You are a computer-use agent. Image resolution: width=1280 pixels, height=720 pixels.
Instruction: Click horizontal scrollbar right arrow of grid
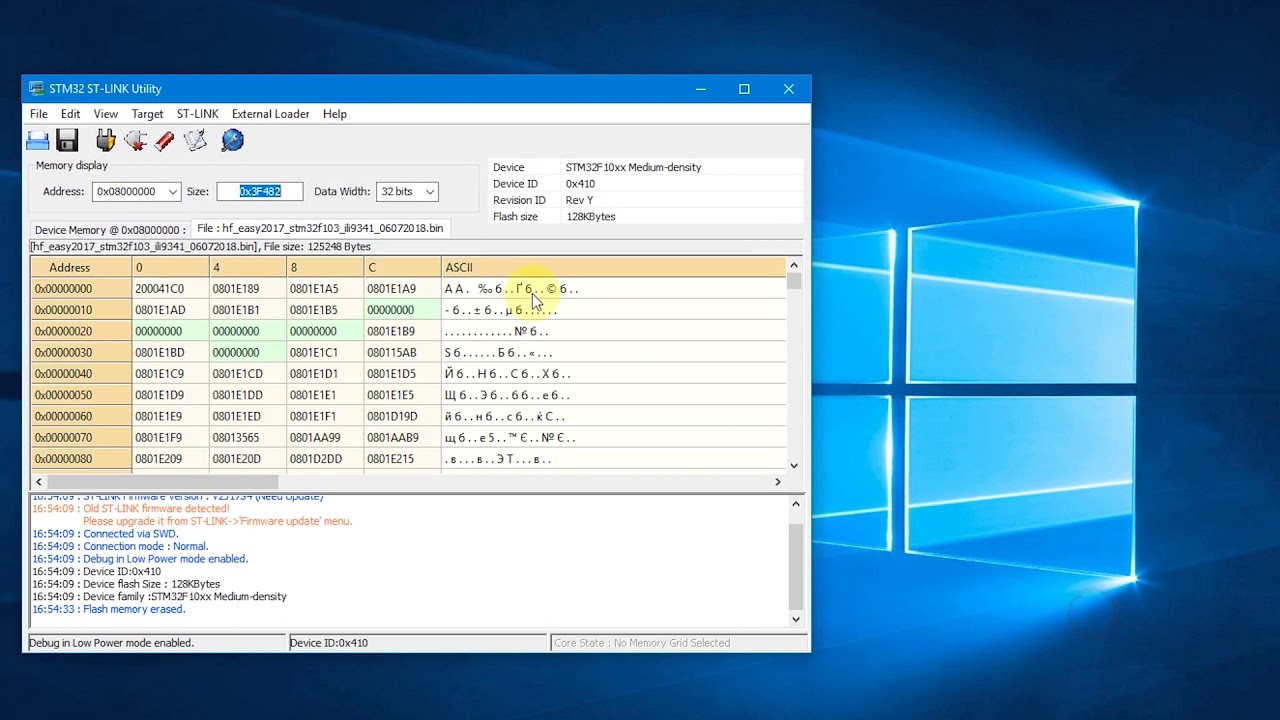point(778,482)
